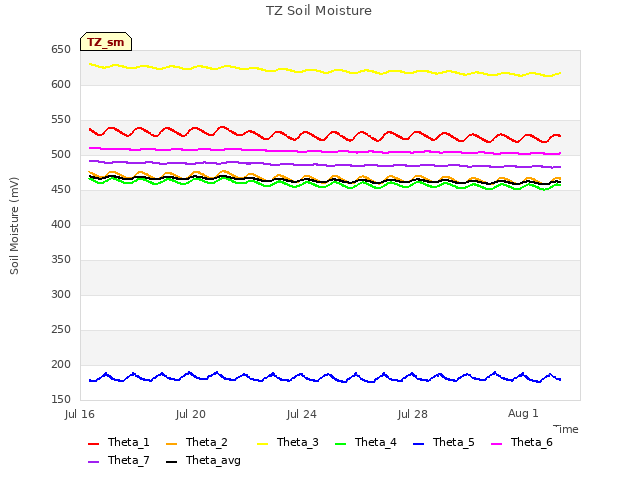Click the Jul 28 x-axis tick label
The image size is (640, 480).
point(413,414)
